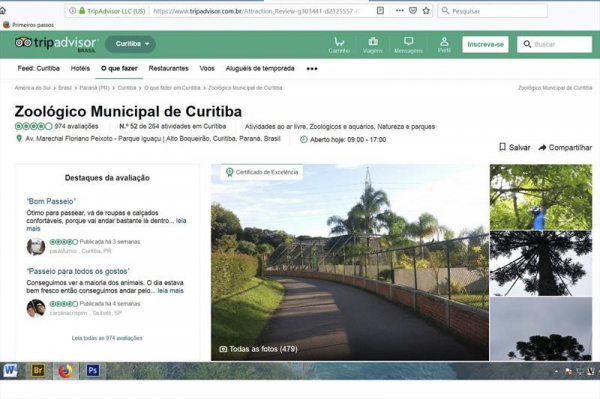Click the map pin beside the address
This screenshot has height=399, width=600.
click(x=18, y=138)
